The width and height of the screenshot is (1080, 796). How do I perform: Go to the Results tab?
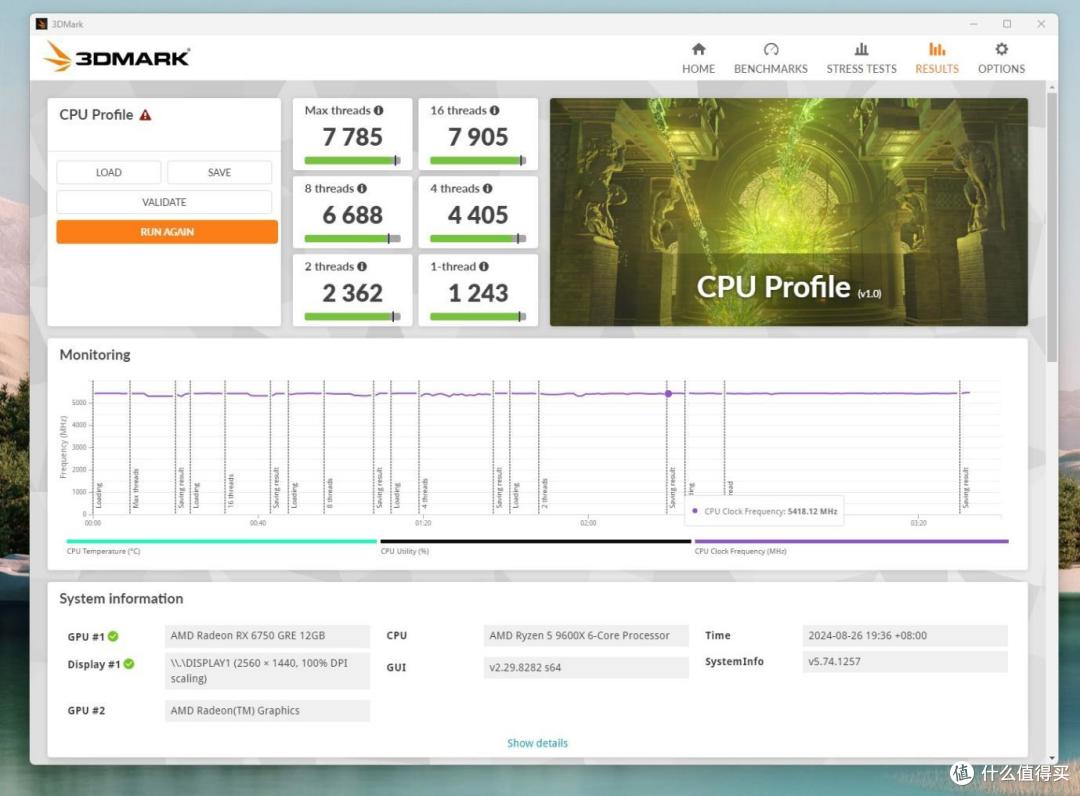pyautogui.click(x=937, y=59)
